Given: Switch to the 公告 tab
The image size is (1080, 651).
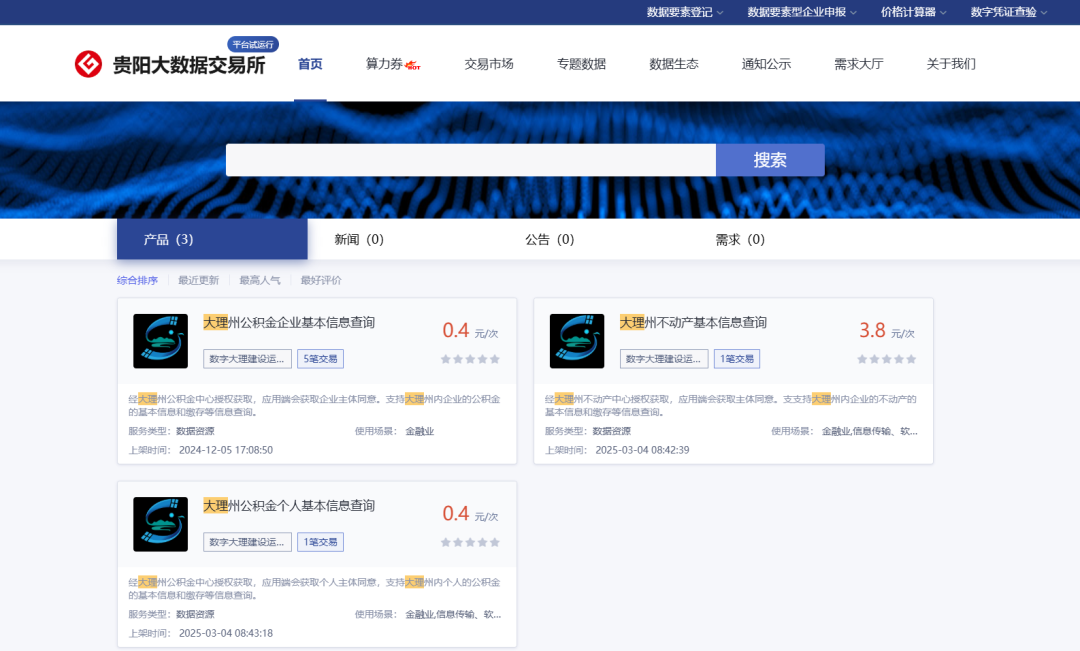Looking at the screenshot, I should (549, 239).
